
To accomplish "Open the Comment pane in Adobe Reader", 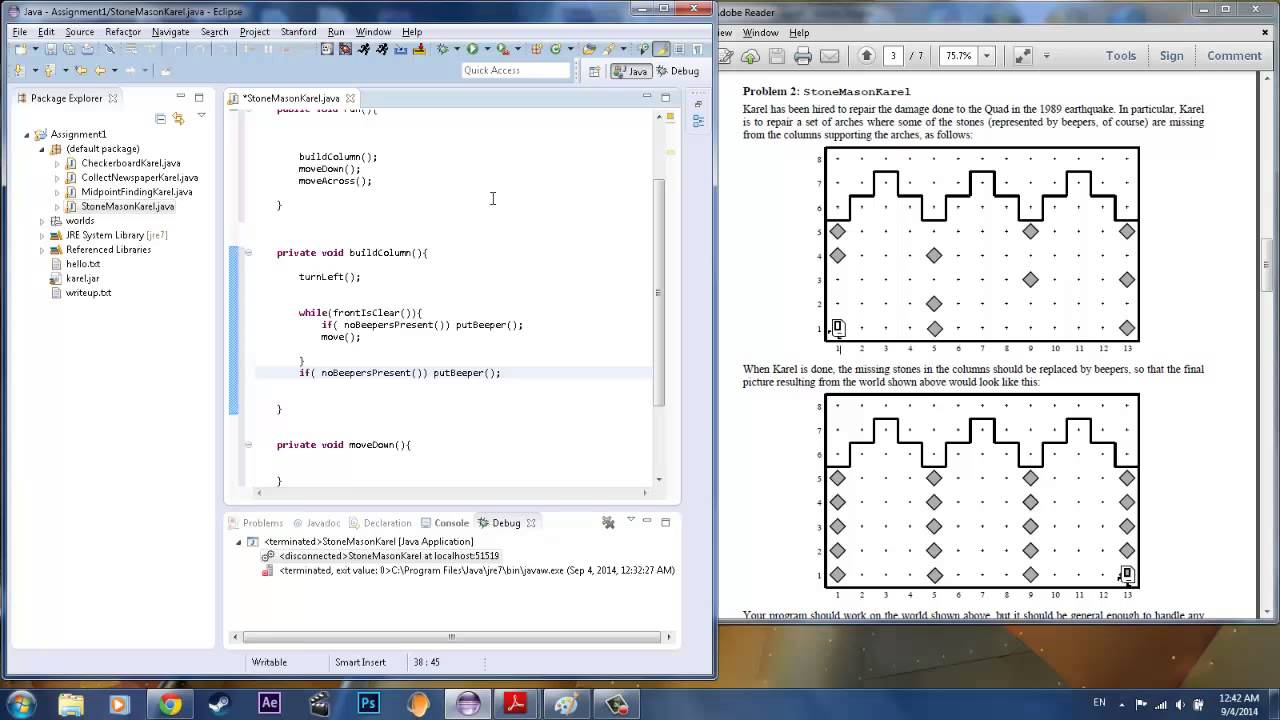I will 1234,56.
